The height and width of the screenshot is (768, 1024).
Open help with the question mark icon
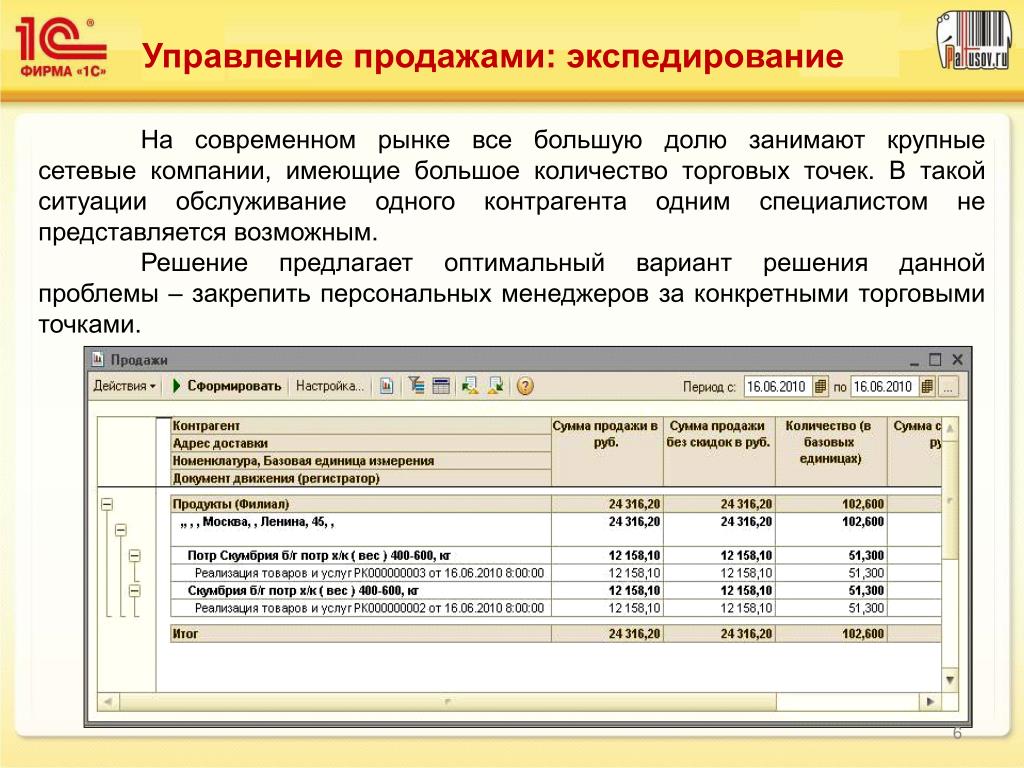coord(525,386)
